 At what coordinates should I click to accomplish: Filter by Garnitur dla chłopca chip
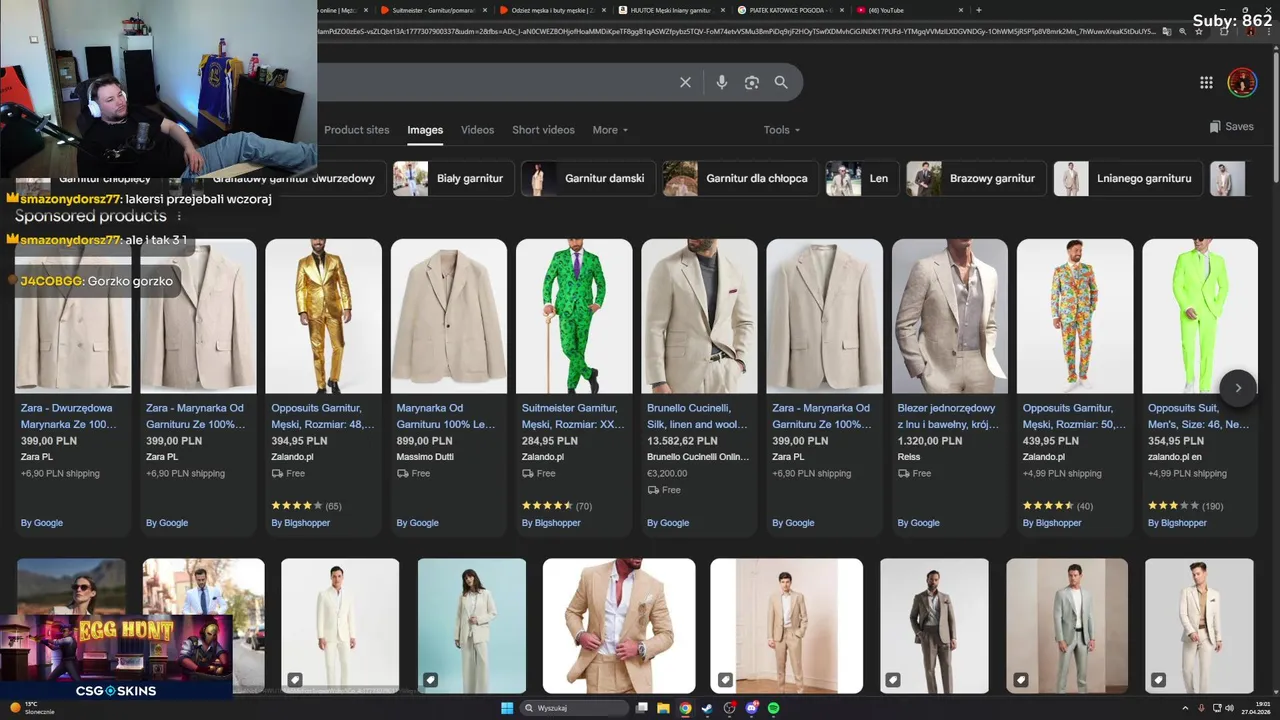741,178
